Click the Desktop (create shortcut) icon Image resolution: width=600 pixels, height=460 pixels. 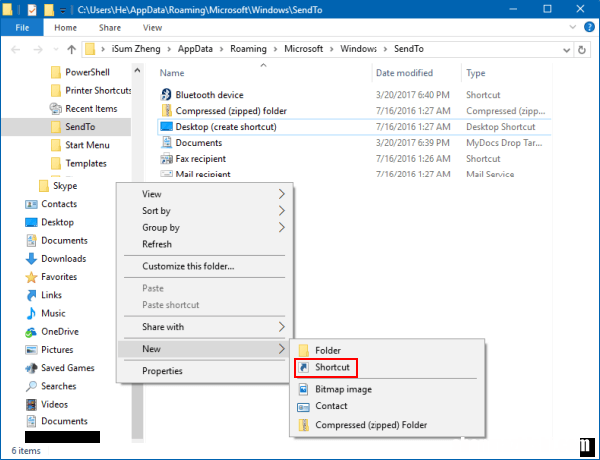[166, 127]
